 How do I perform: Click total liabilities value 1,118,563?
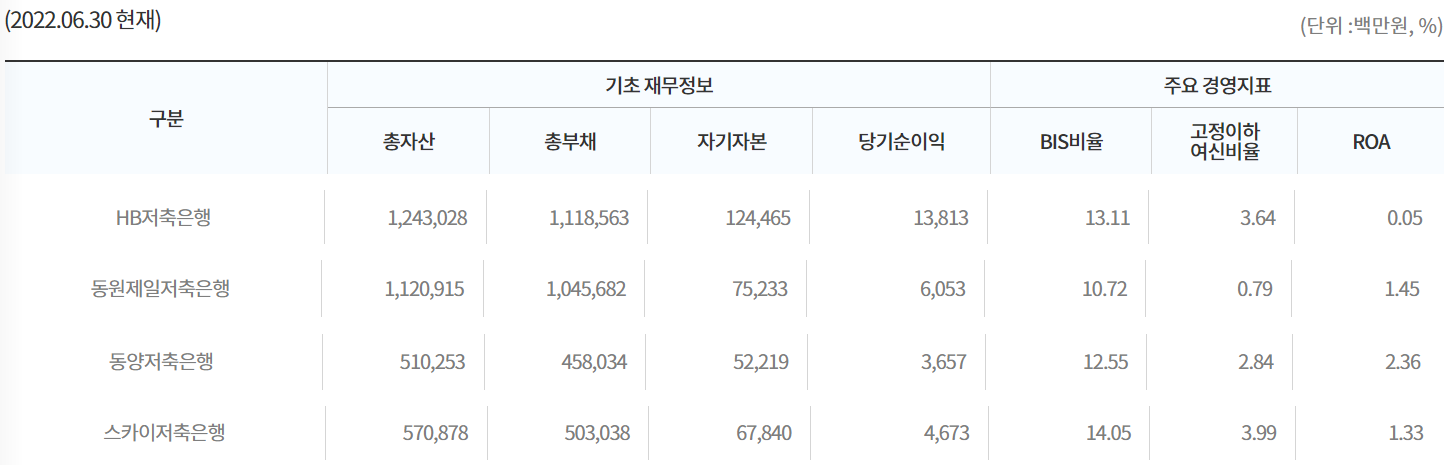coord(589,217)
